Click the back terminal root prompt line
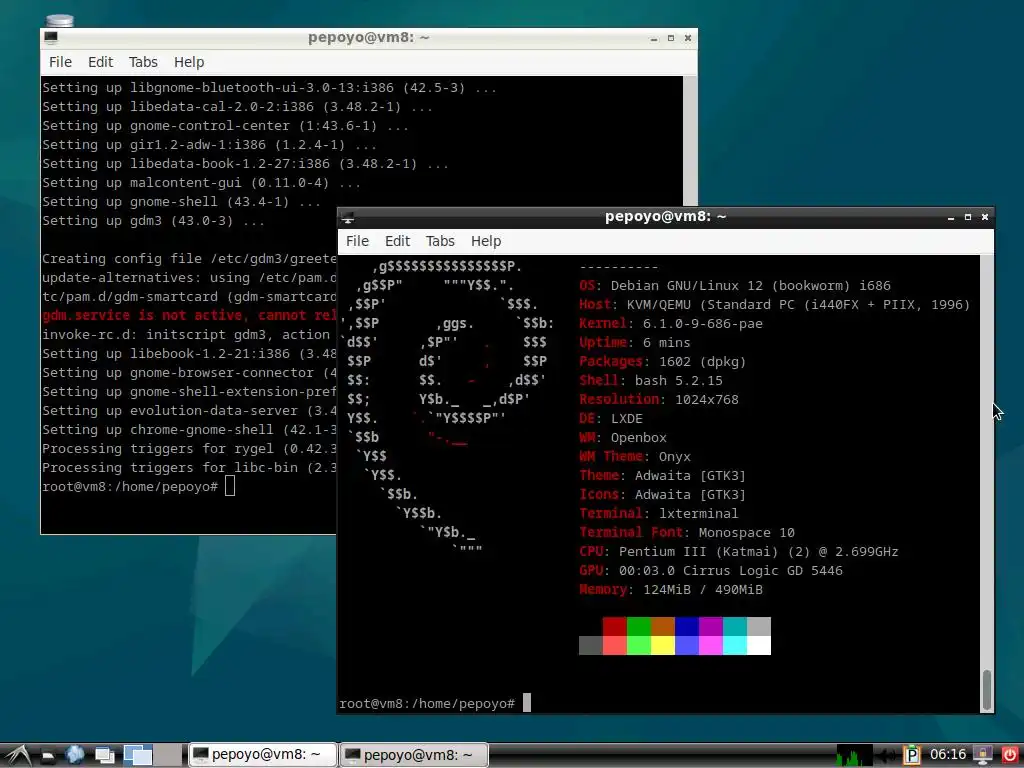Image resolution: width=1024 pixels, height=768 pixels. [138, 487]
